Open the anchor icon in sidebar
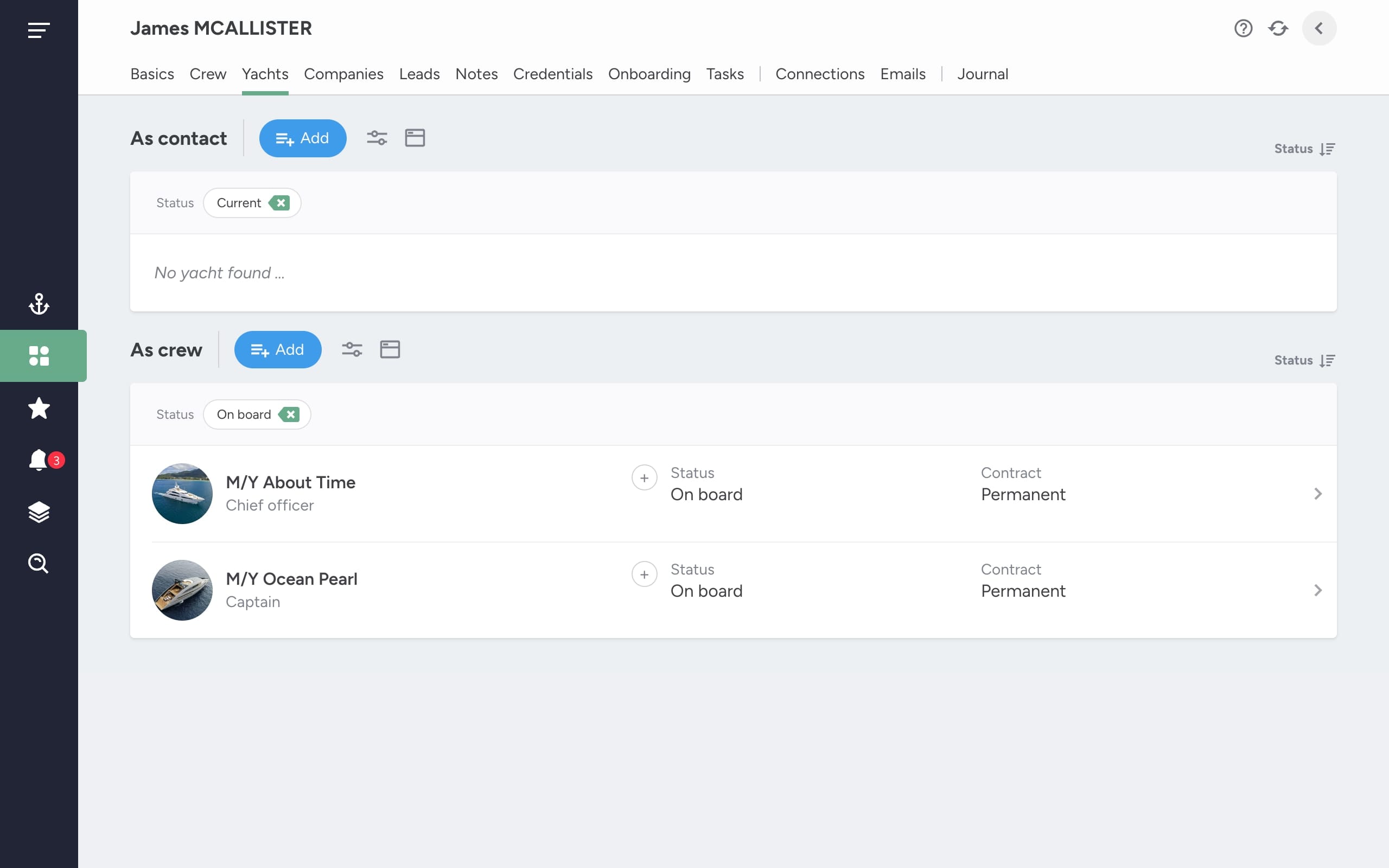 coord(39,304)
